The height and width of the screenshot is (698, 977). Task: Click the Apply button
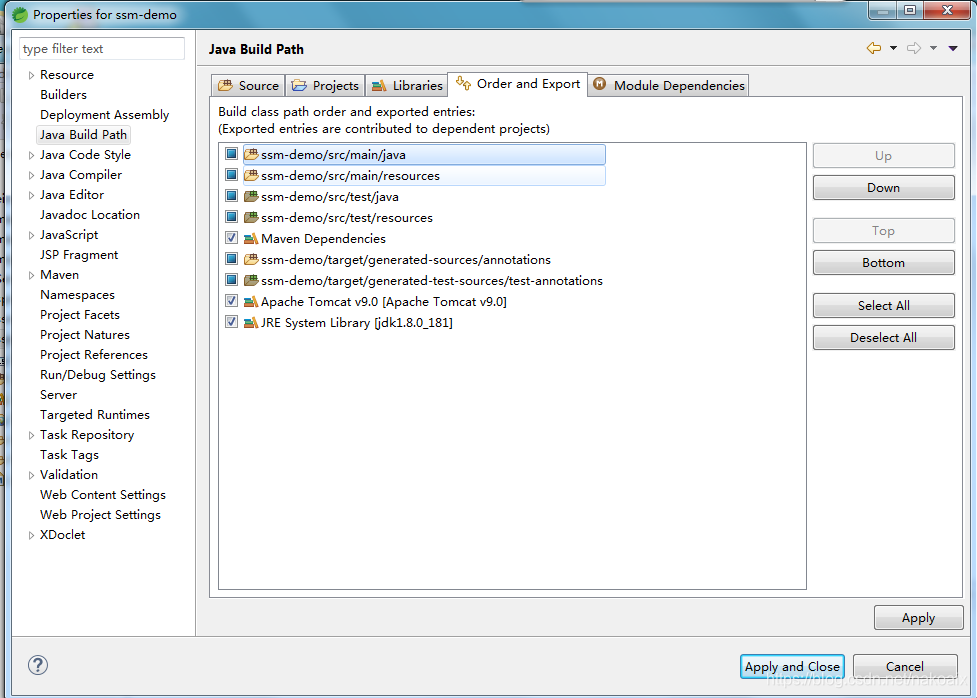coord(918,618)
